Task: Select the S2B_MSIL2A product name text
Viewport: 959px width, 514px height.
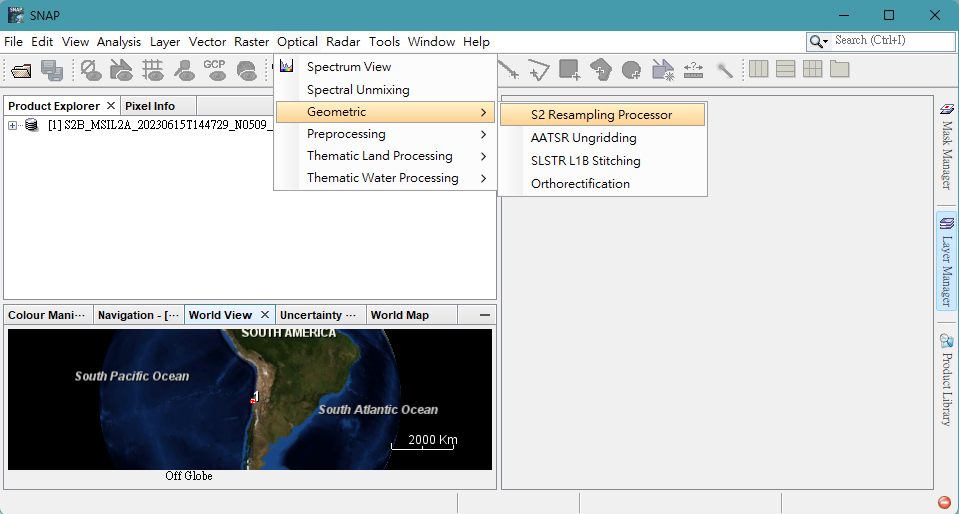Action: [159, 125]
